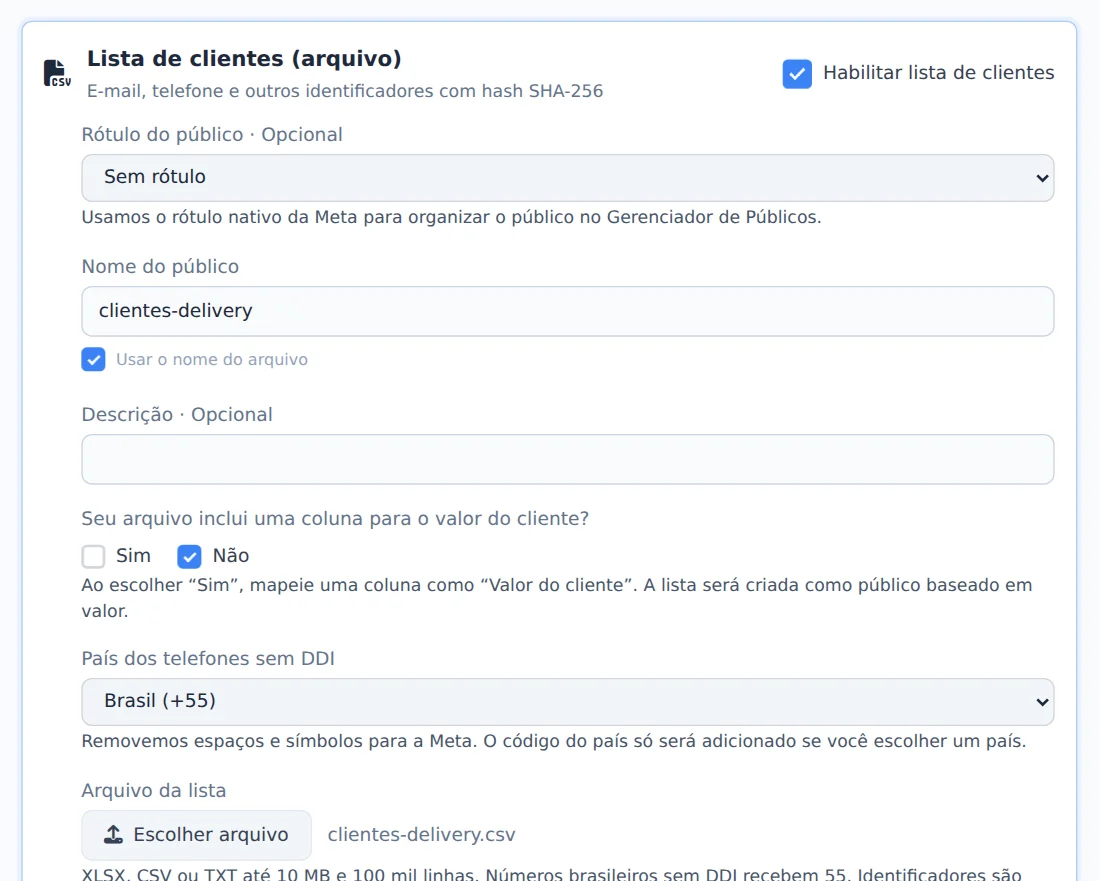Focus the Nome do público field

point(568,311)
